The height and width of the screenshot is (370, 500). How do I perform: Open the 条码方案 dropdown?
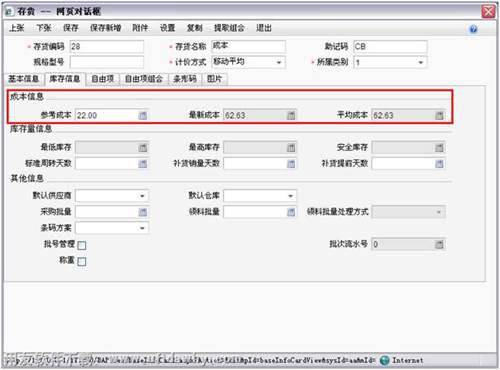pyautogui.click(x=142, y=228)
